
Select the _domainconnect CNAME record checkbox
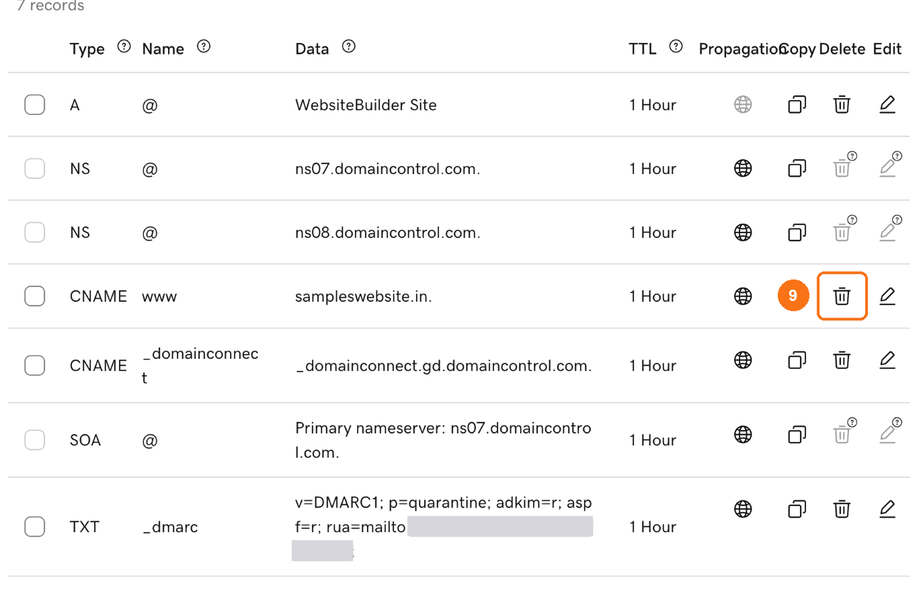(x=35, y=365)
